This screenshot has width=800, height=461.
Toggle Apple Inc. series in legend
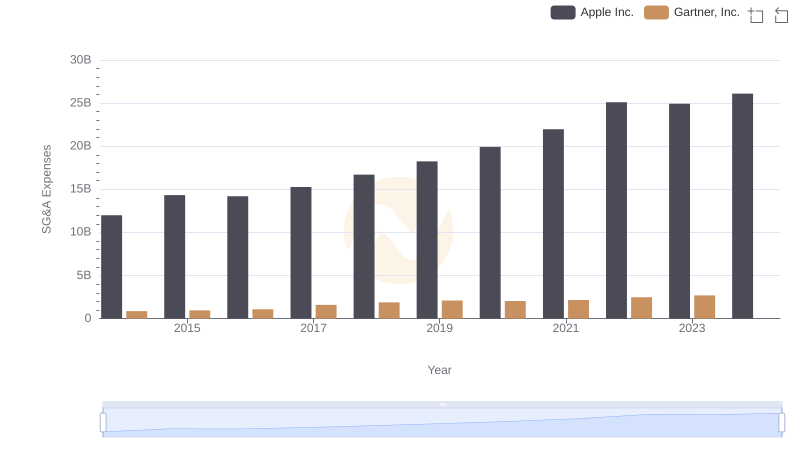pyautogui.click(x=592, y=12)
